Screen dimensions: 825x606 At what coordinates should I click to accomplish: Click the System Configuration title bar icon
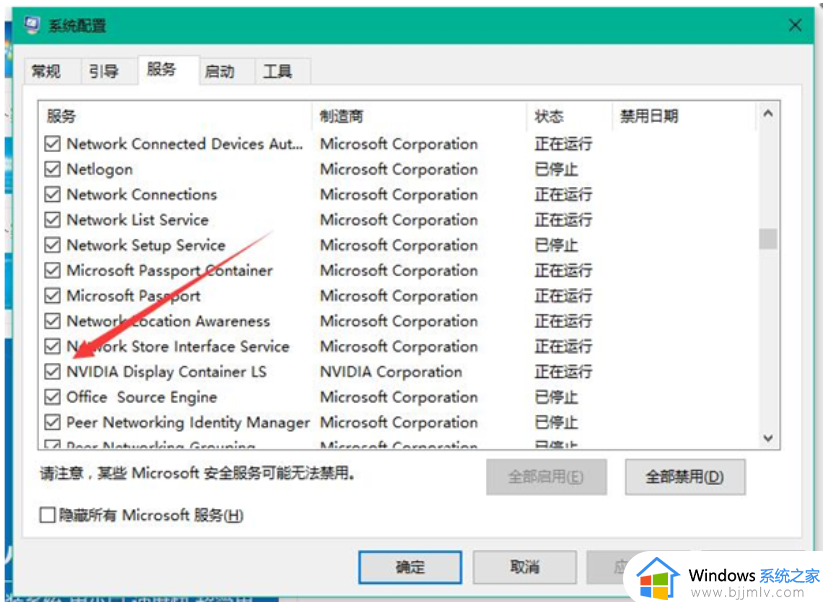click(32, 25)
